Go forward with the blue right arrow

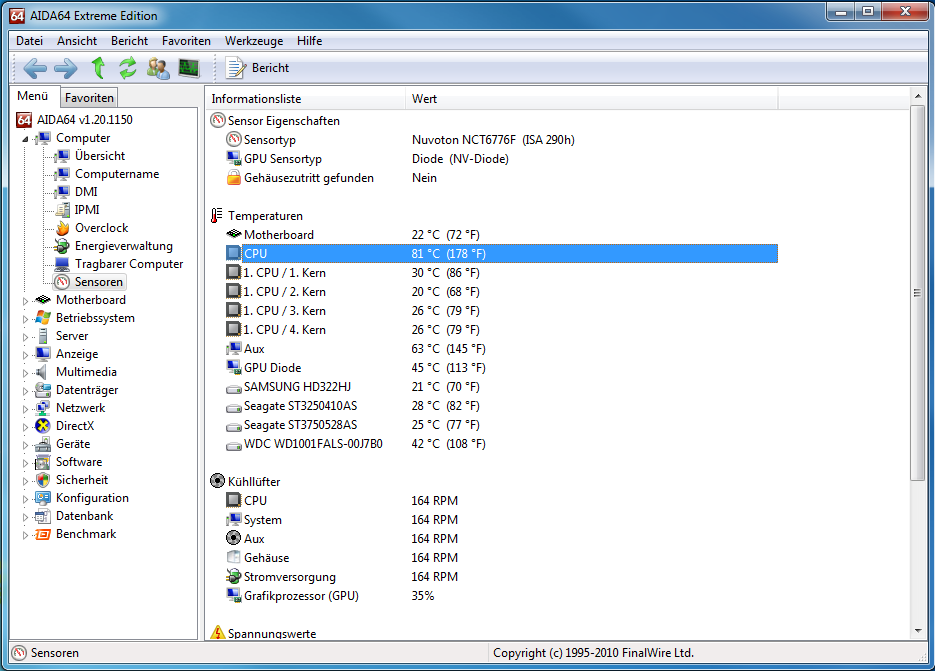66,68
